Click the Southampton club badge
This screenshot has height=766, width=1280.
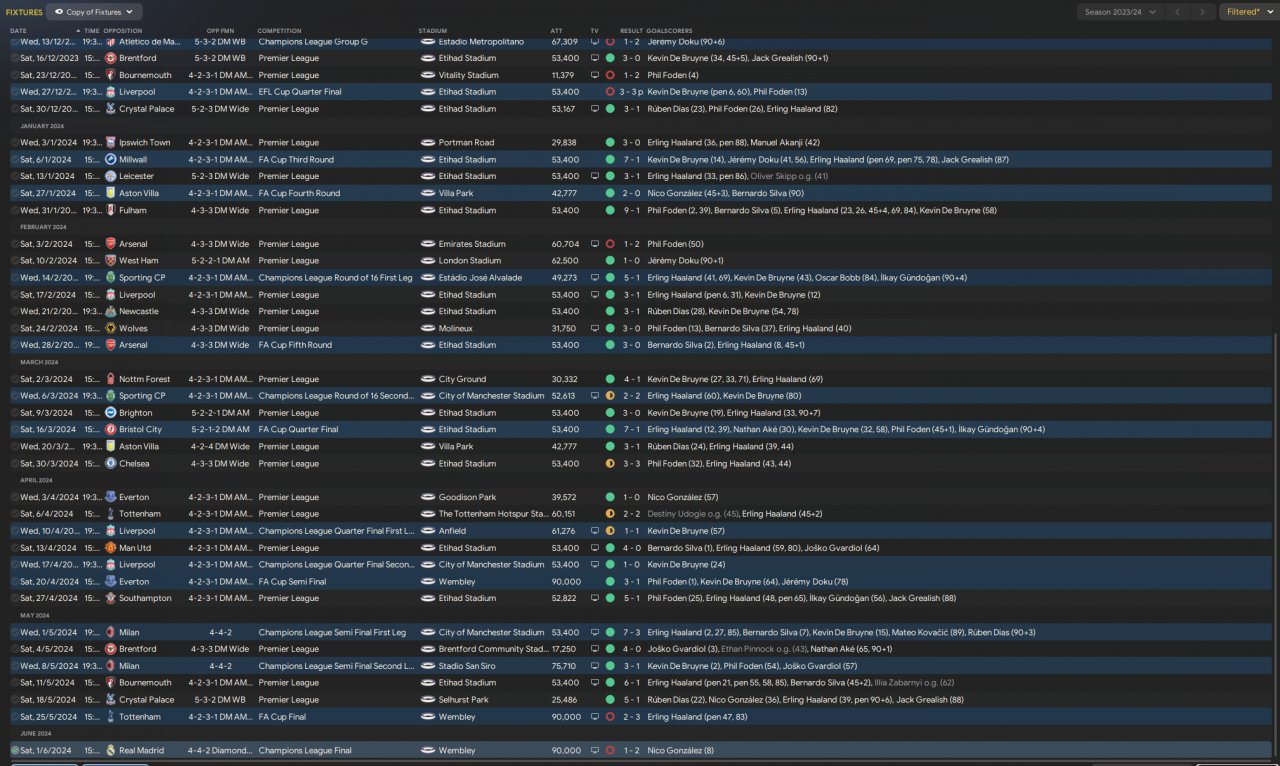pyautogui.click(x=111, y=598)
